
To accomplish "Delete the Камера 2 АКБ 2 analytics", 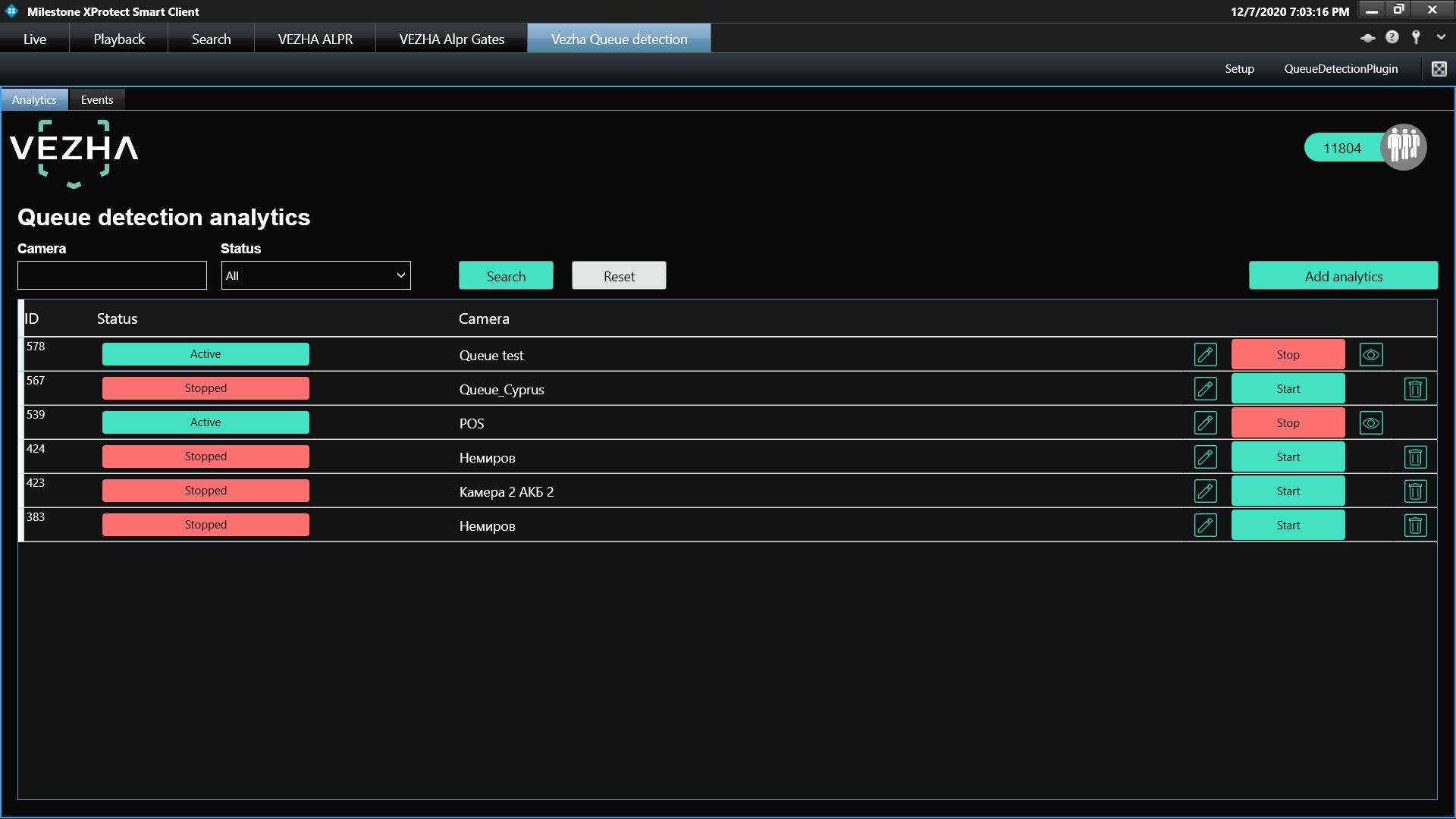I will click(1415, 491).
